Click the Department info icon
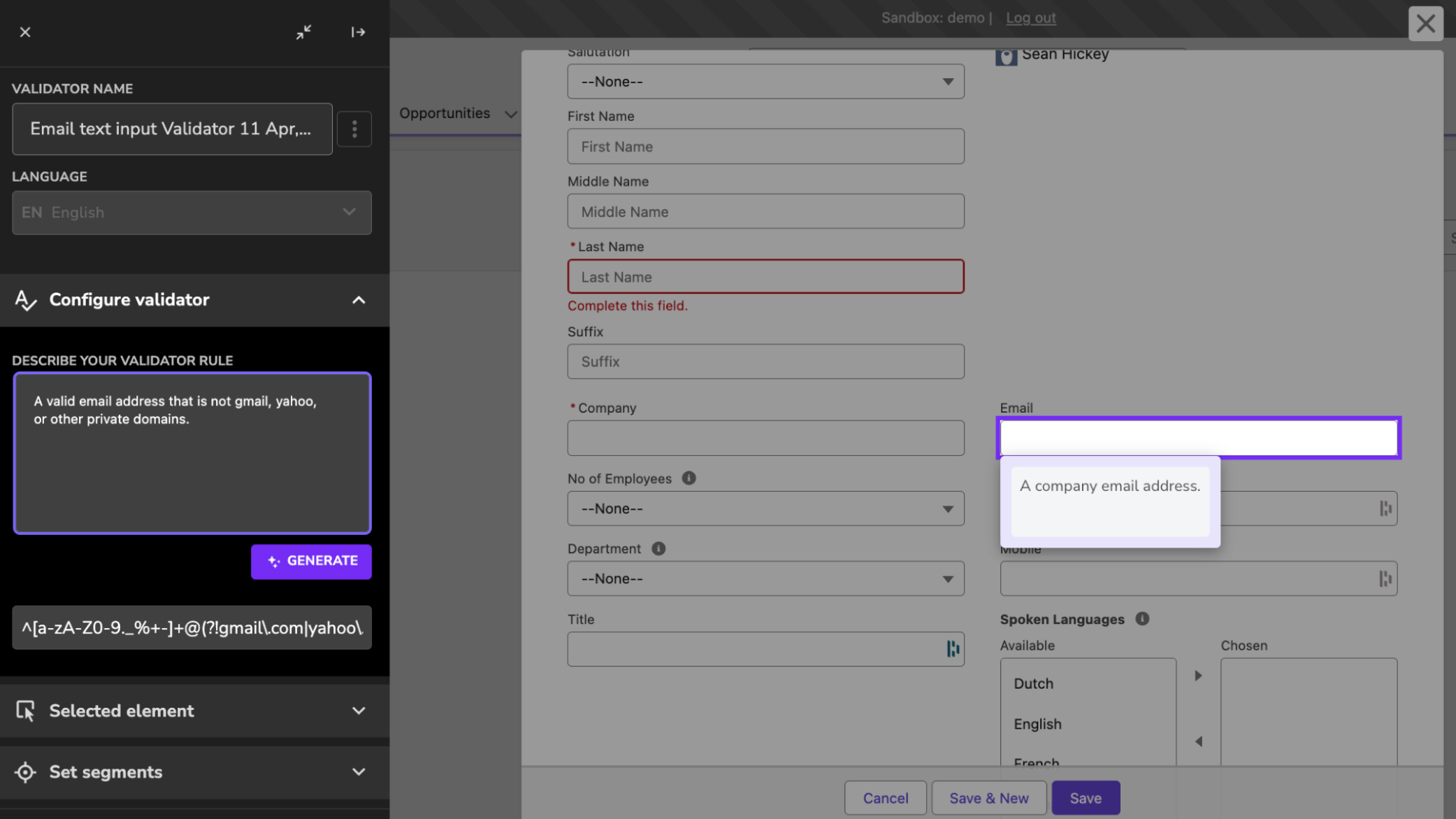Image resolution: width=1456 pixels, height=819 pixels. click(x=658, y=549)
